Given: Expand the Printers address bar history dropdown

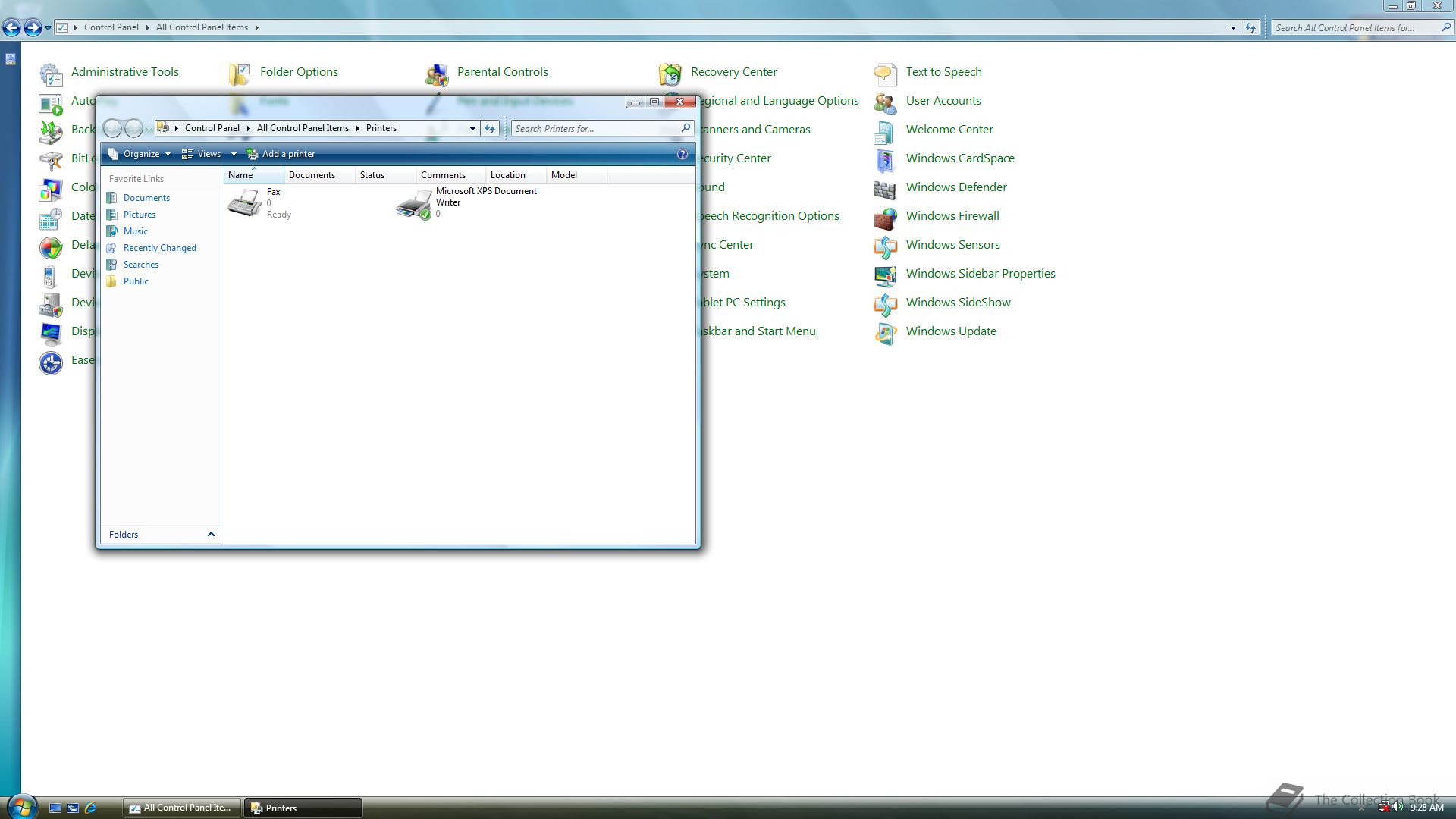Looking at the screenshot, I should tap(472, 128).
